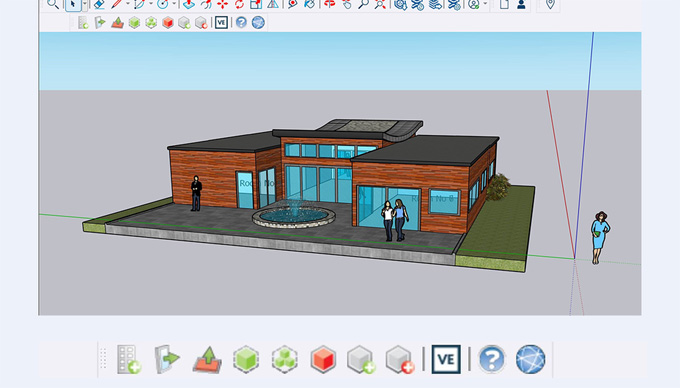
Task: Click the large VE button
Action: [446, 359]
